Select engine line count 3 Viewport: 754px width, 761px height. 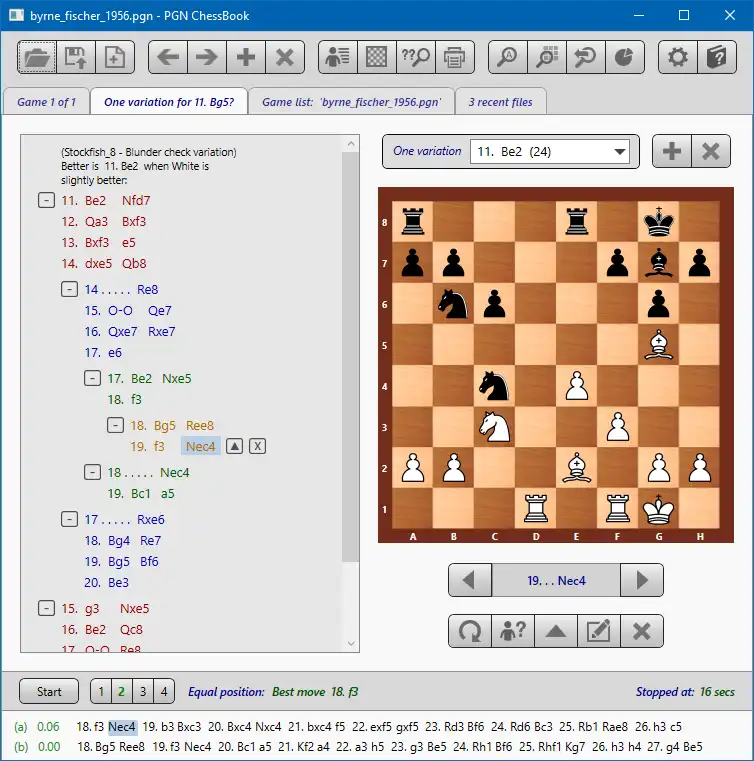143,691
